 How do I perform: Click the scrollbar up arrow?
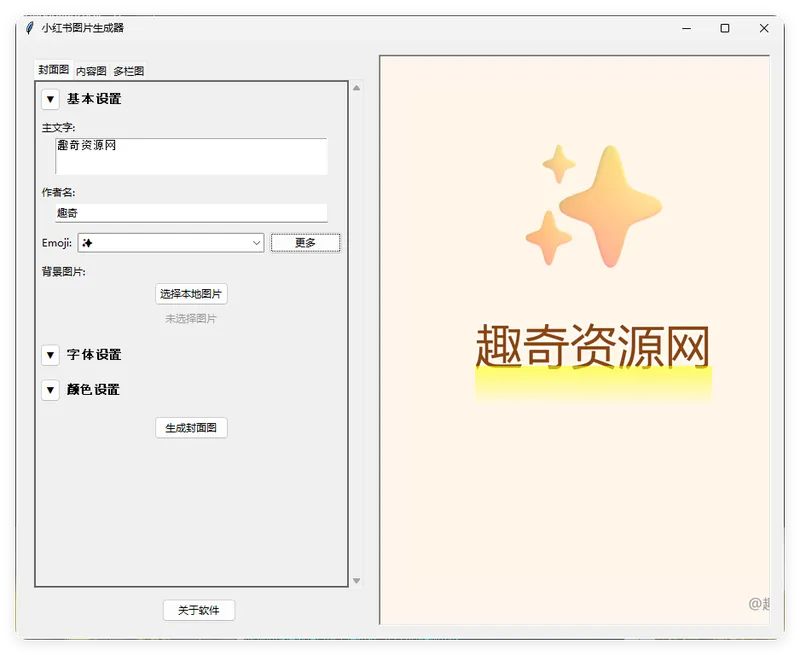(357, 88)
